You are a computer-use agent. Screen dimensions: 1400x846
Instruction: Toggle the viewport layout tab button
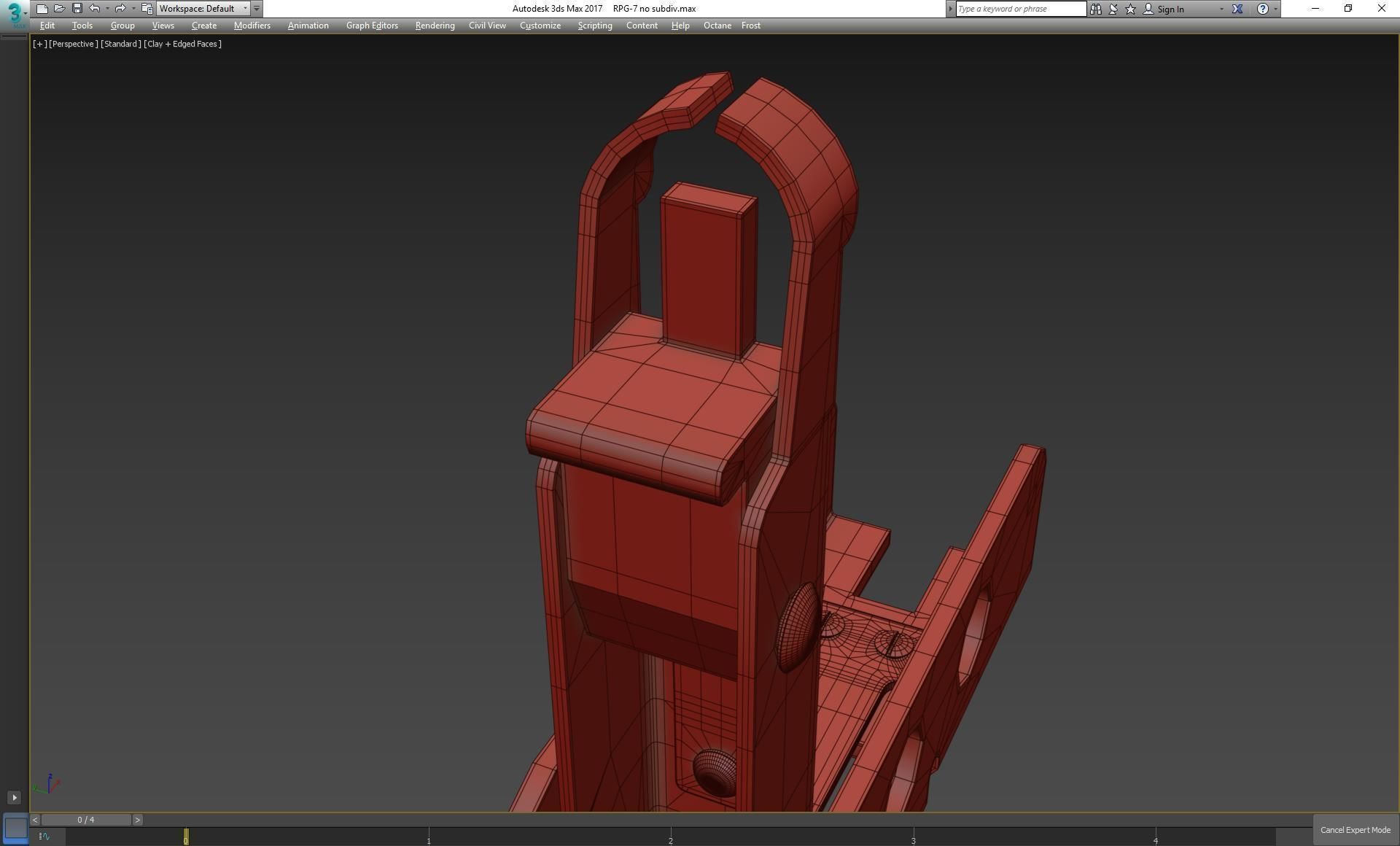coord(14,798)
